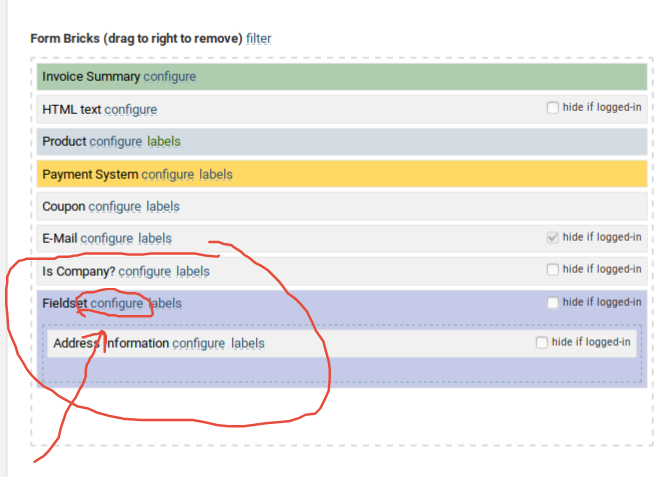The width and height of the screenshot is (663, 477).
Task: Configure the Address Information brick
Action: tap(198, 343)
